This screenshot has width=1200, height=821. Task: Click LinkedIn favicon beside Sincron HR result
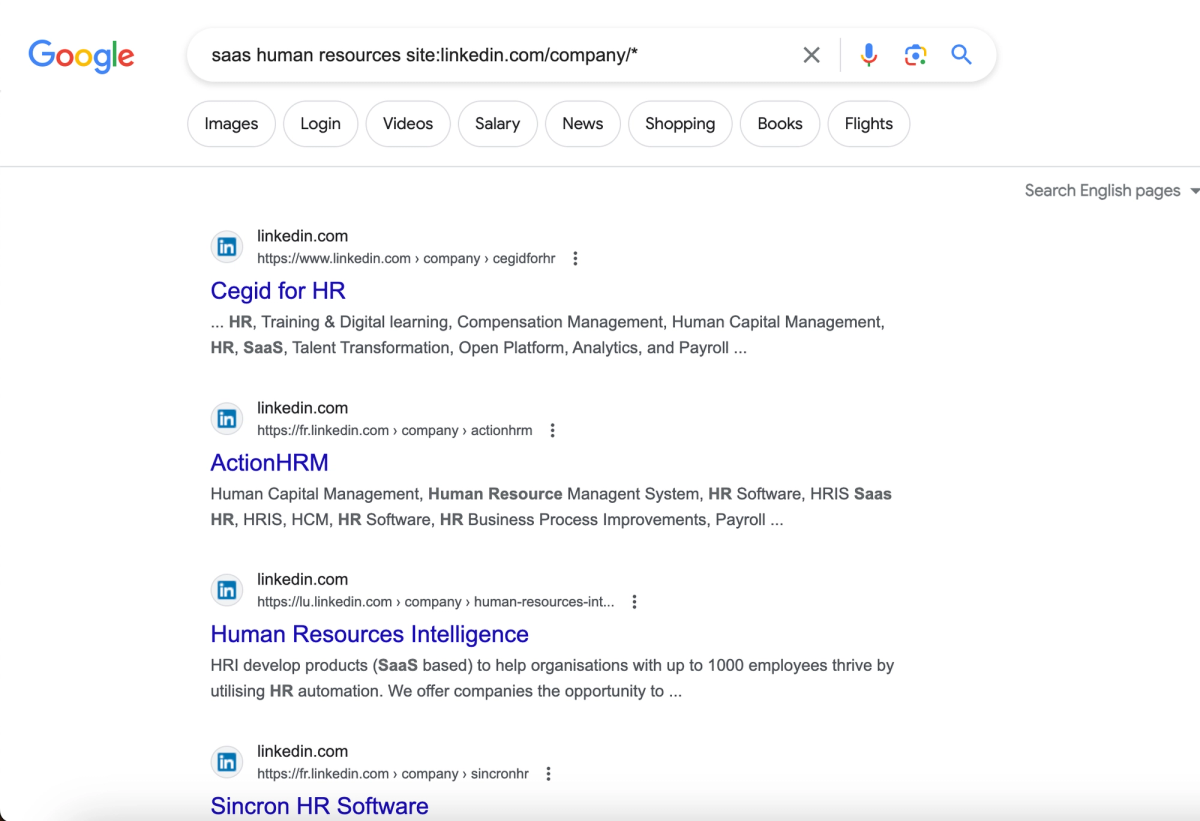coord(227,762)
